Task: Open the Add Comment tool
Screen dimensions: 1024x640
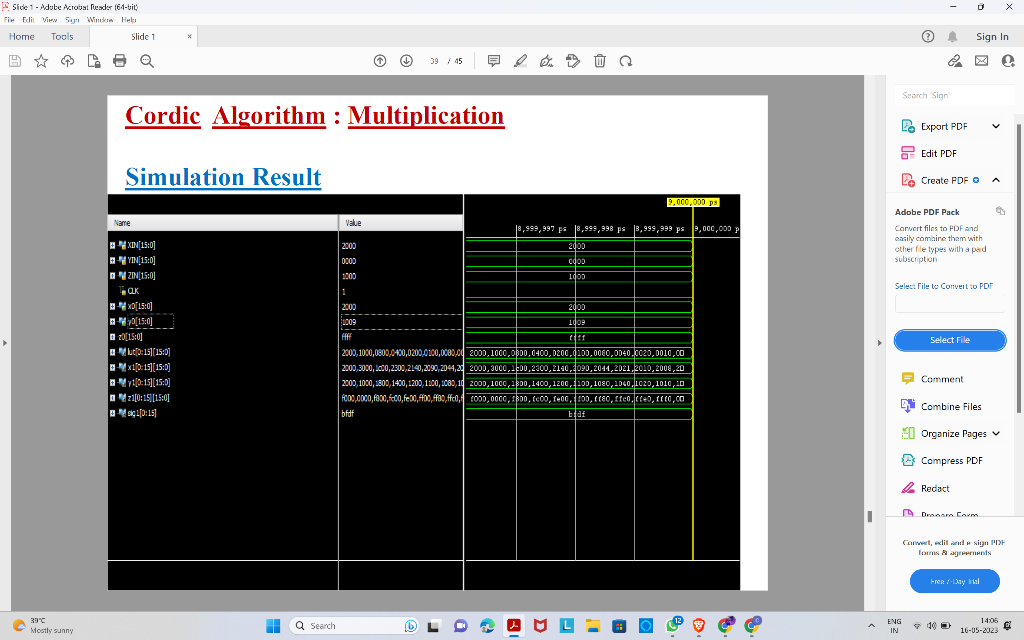Action: (493, 60)
